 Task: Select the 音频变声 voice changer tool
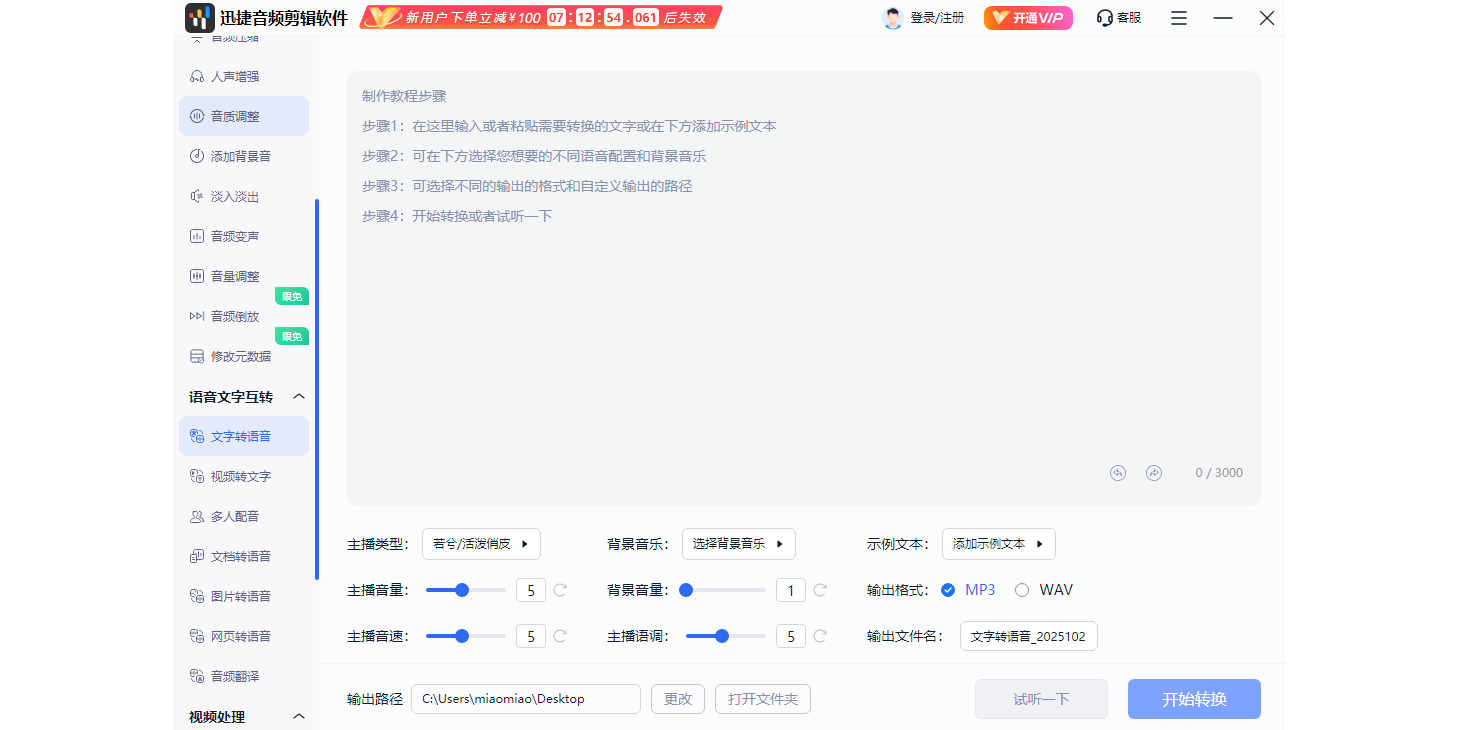232,236
